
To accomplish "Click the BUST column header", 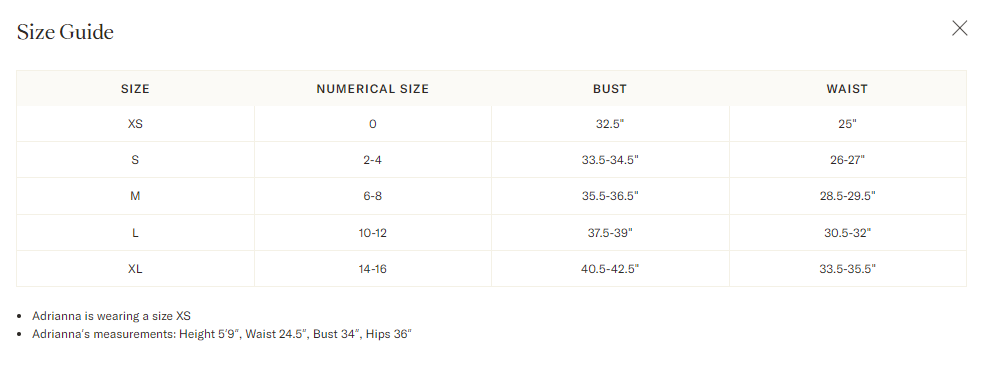I will tap(610, 89).
